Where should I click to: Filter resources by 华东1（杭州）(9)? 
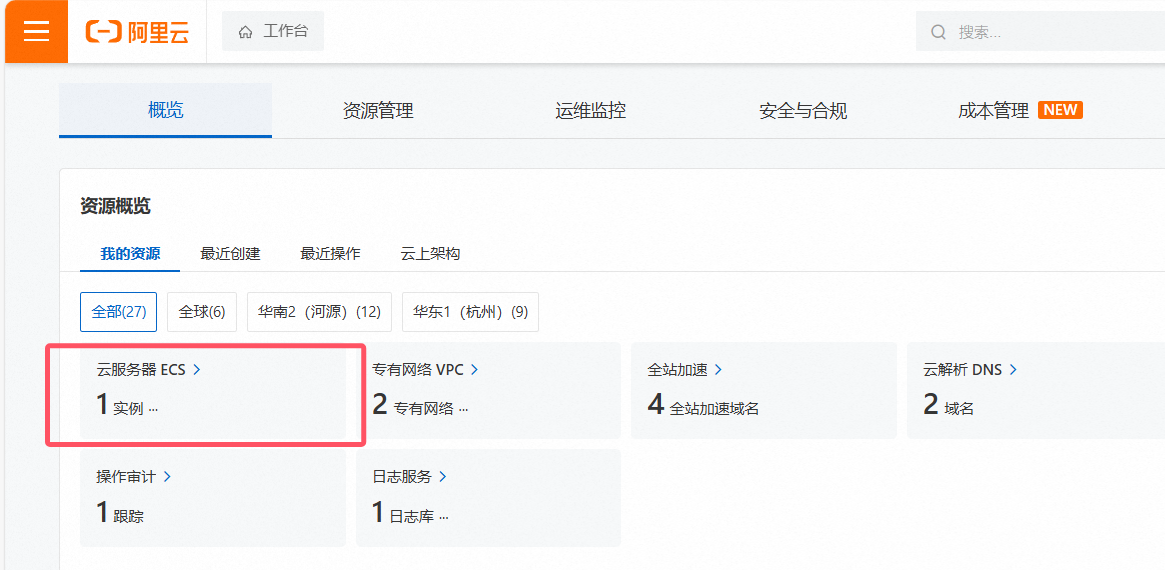470,312
